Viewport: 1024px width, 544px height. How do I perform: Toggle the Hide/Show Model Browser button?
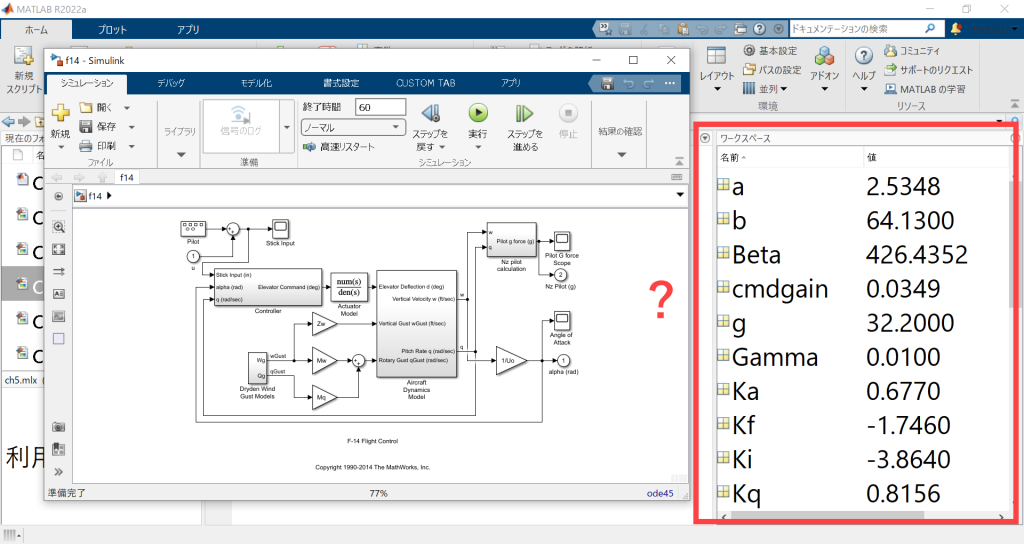(58, 472)
